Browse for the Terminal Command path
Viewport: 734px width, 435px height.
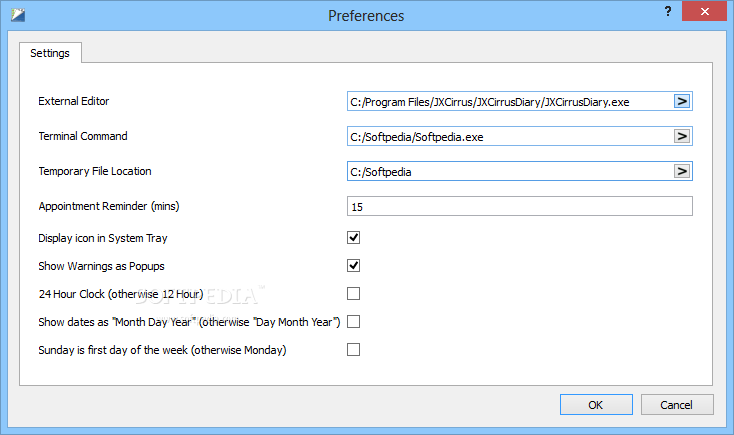click(x=682, y=136)
